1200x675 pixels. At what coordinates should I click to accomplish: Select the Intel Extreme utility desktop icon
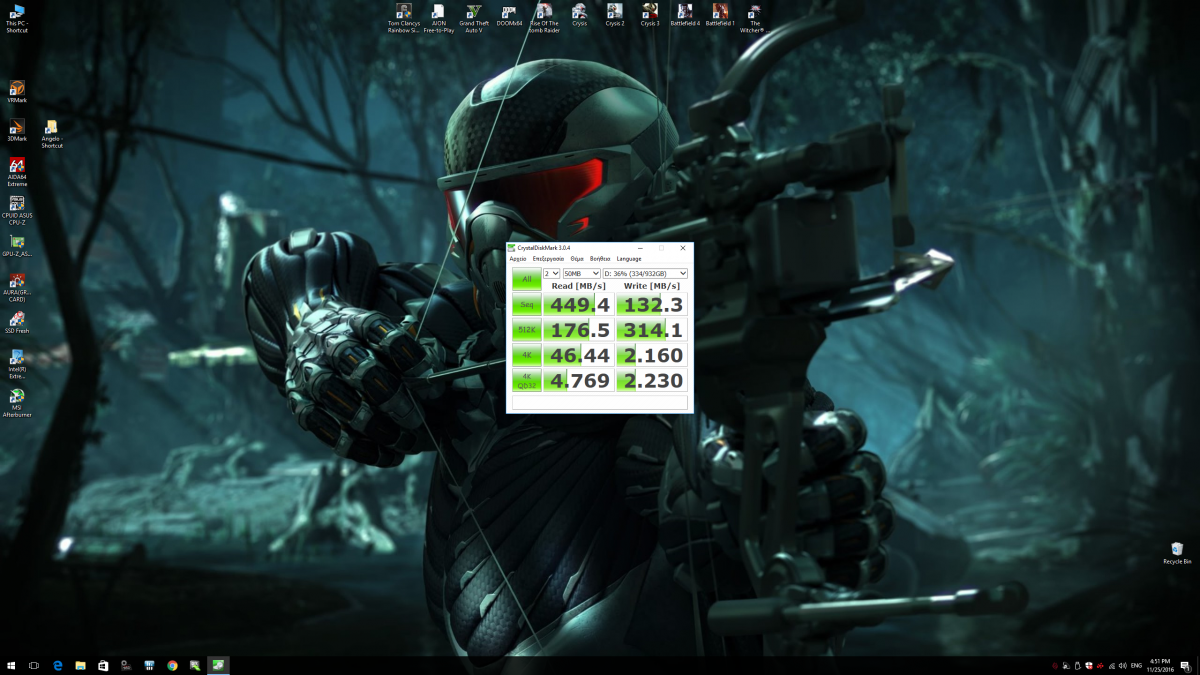tap(17, 364)
